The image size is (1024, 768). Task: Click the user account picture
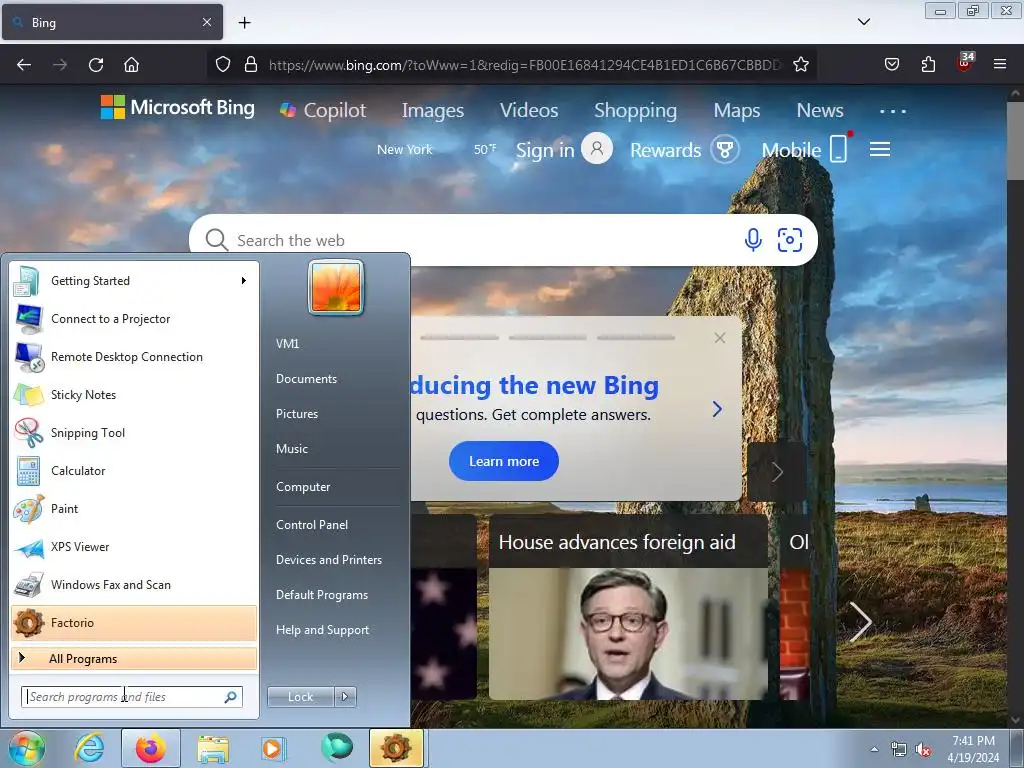click(x=336, y=287)
